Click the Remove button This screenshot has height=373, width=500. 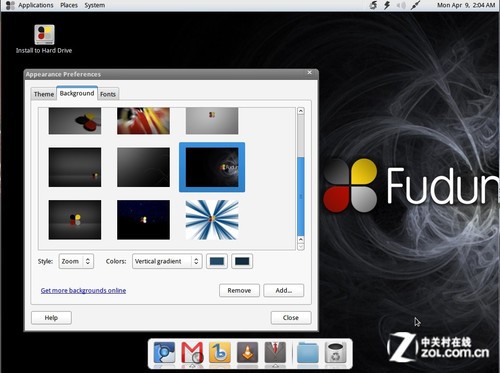point(239,290)
